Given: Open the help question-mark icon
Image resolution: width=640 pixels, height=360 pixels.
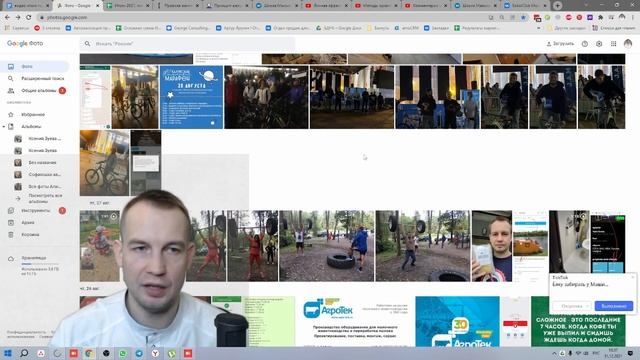Looking at the screenshot, I should point(585,44).
